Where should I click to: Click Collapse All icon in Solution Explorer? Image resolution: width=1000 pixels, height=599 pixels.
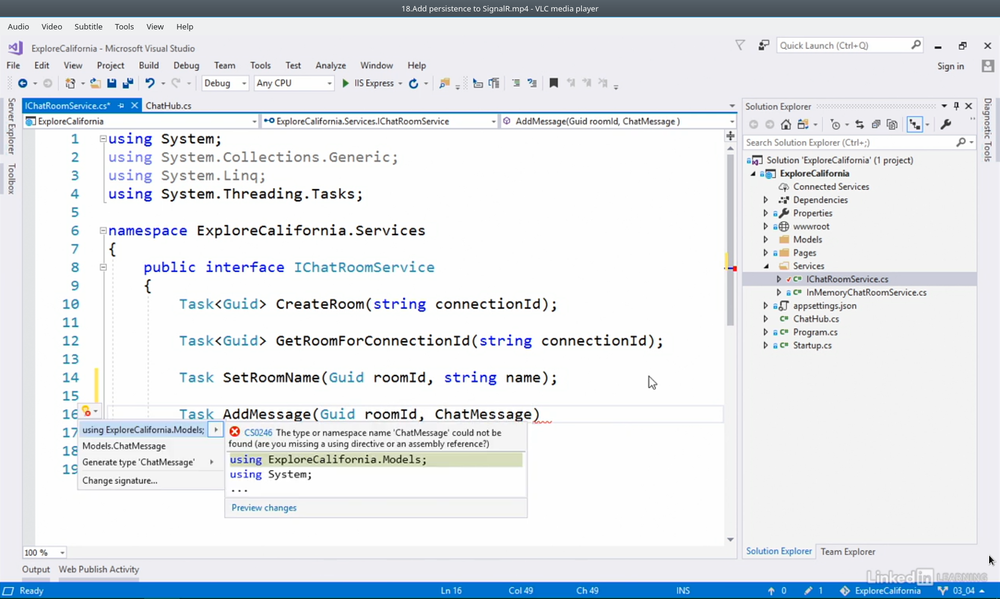point(877,125)
